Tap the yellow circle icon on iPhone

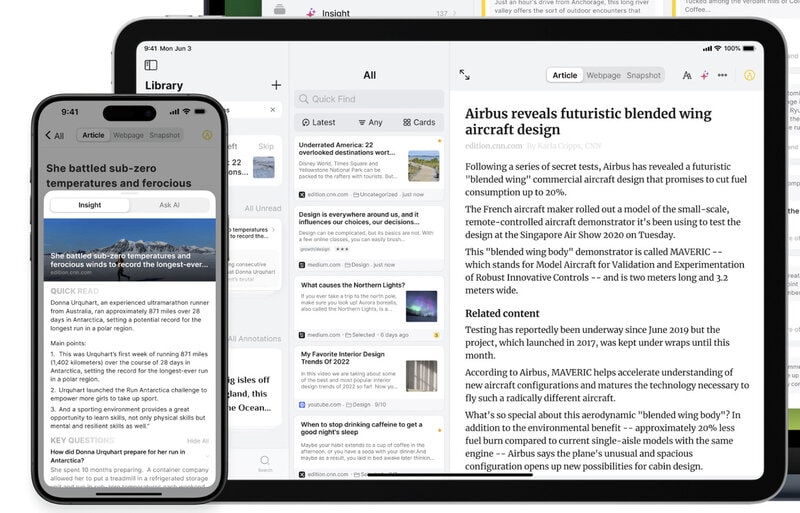[207, 135]
